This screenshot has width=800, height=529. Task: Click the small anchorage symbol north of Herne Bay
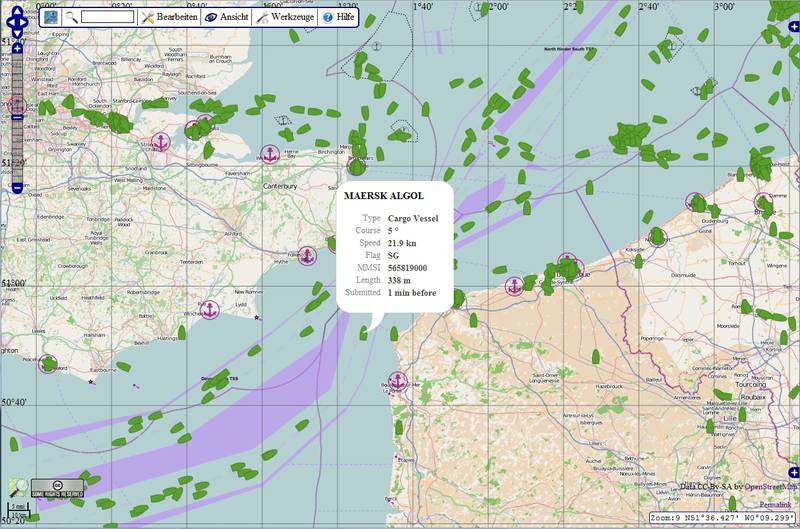[x=282, y=120]
